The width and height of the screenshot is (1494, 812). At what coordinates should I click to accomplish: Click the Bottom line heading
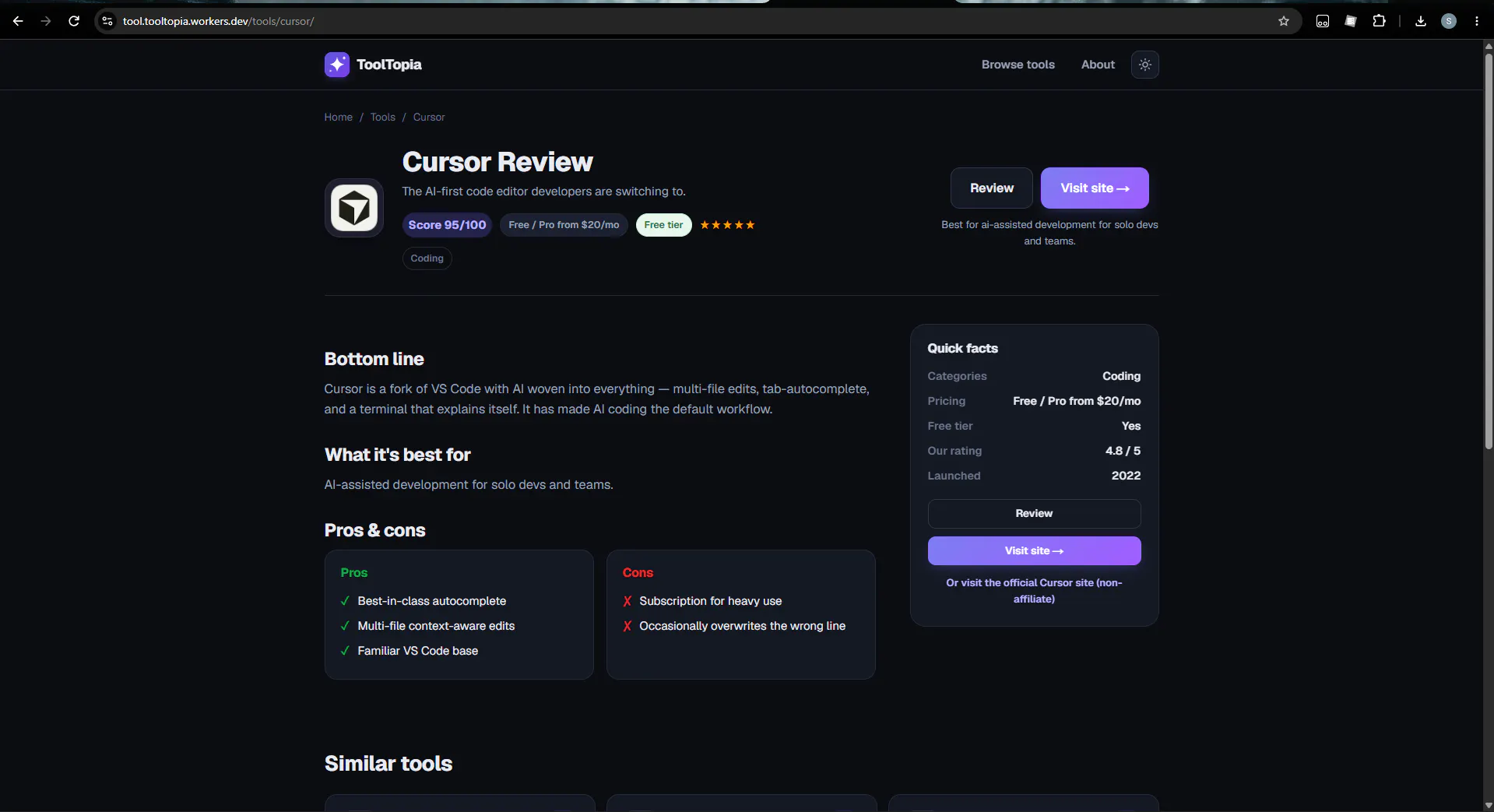click(374, 359)
